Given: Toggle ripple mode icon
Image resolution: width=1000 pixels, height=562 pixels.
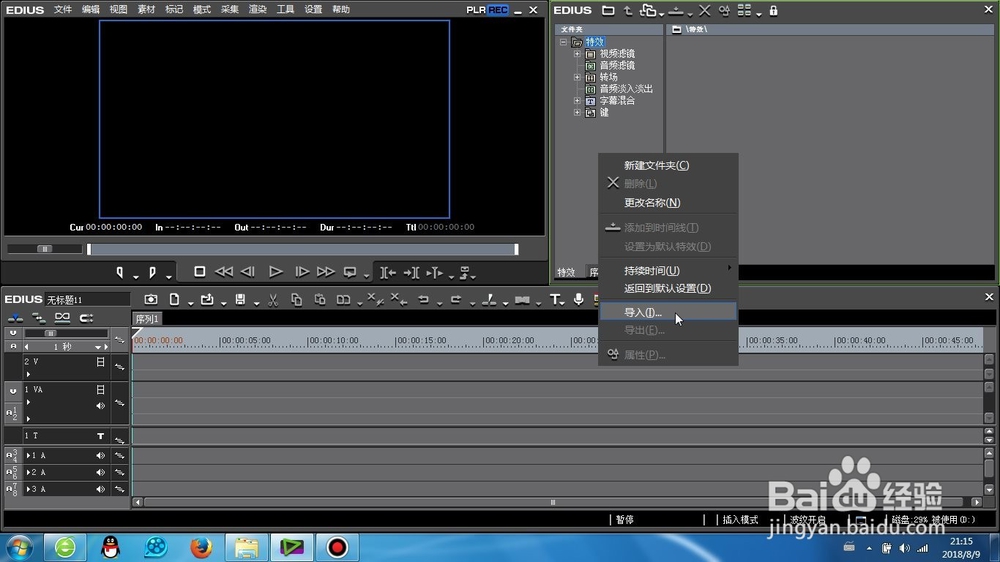Looking at the screenshot, I should pos(39,318).
